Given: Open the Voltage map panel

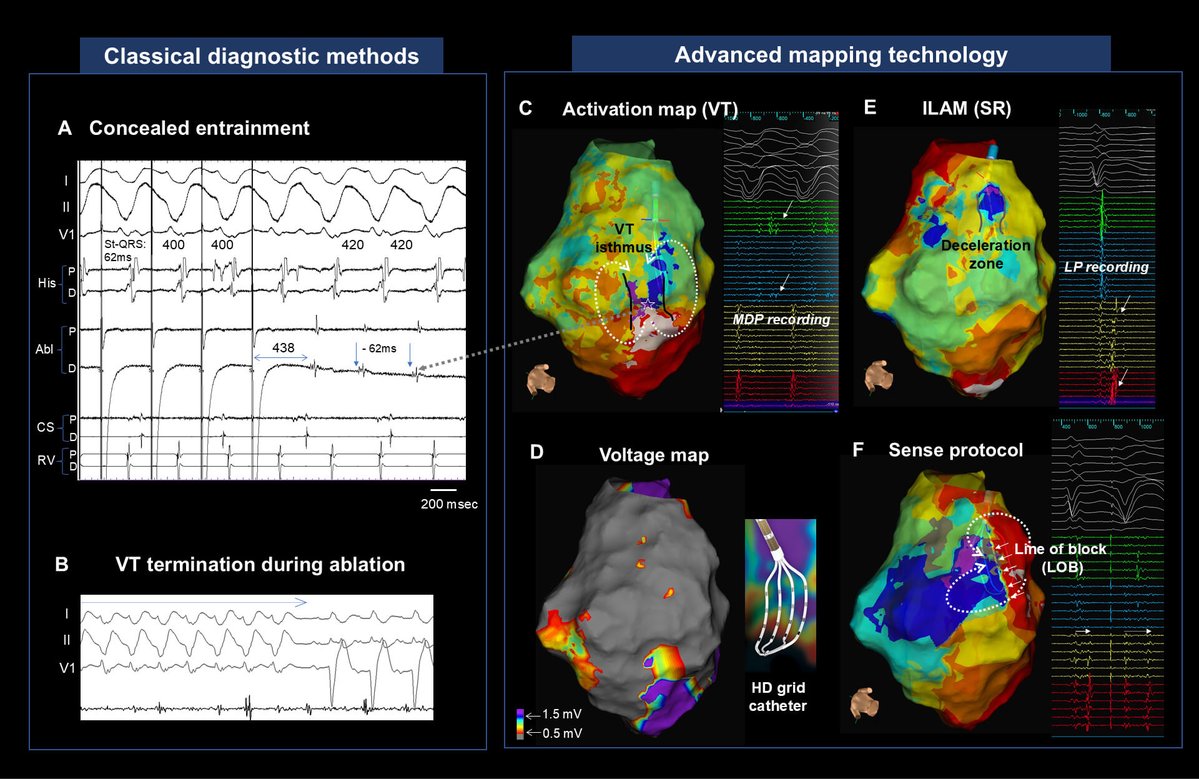Looking at the screenshot, I should click(653, 455).
